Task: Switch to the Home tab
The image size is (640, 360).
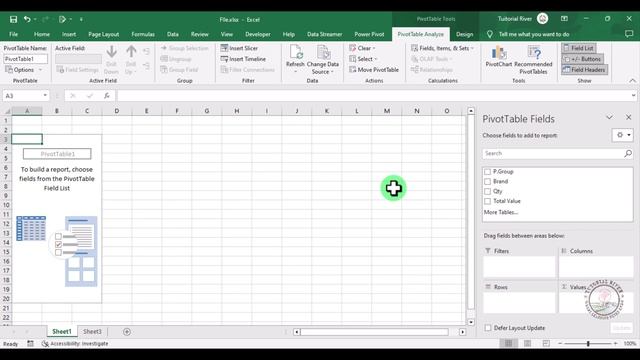Action: [x=42, y=34]
